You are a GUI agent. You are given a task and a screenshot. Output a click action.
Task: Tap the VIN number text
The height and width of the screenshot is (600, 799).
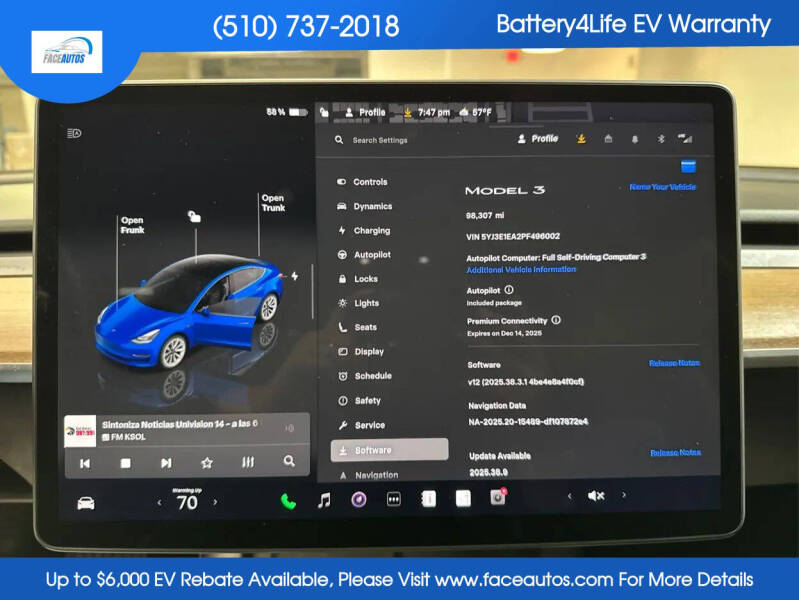pyautogui.click(x=513, y=237)
